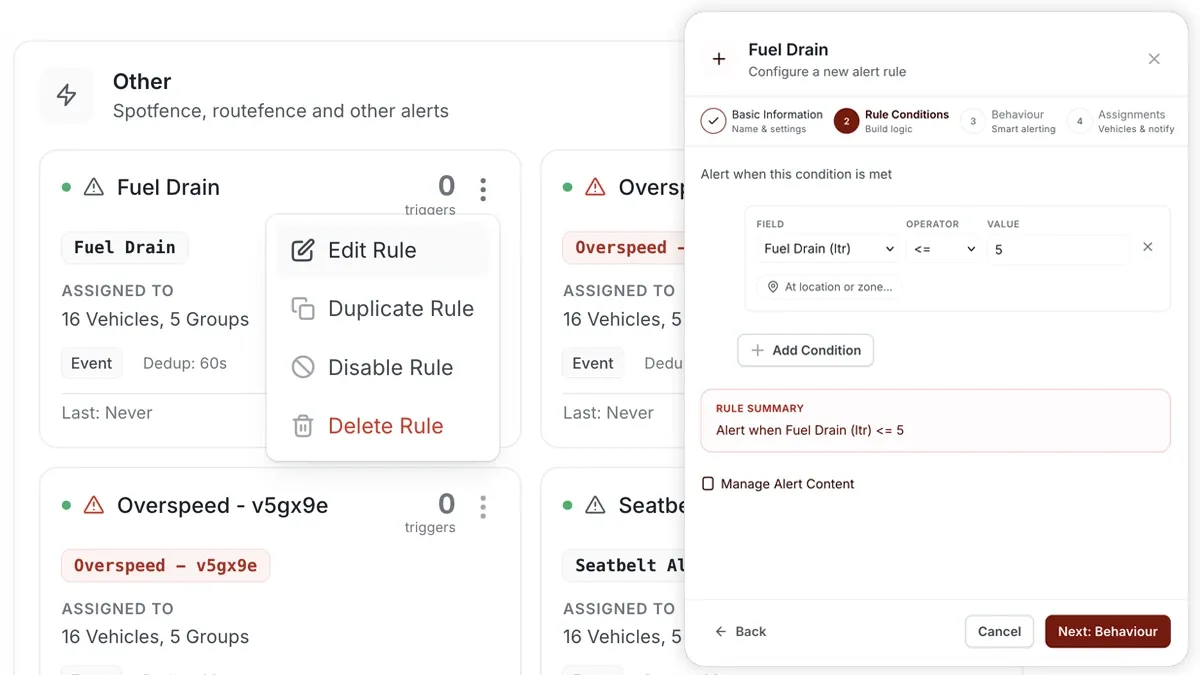1200x675 pixels.
Task: Click the step 3 circle for Behaviour
Action: [x=973, y=121]
